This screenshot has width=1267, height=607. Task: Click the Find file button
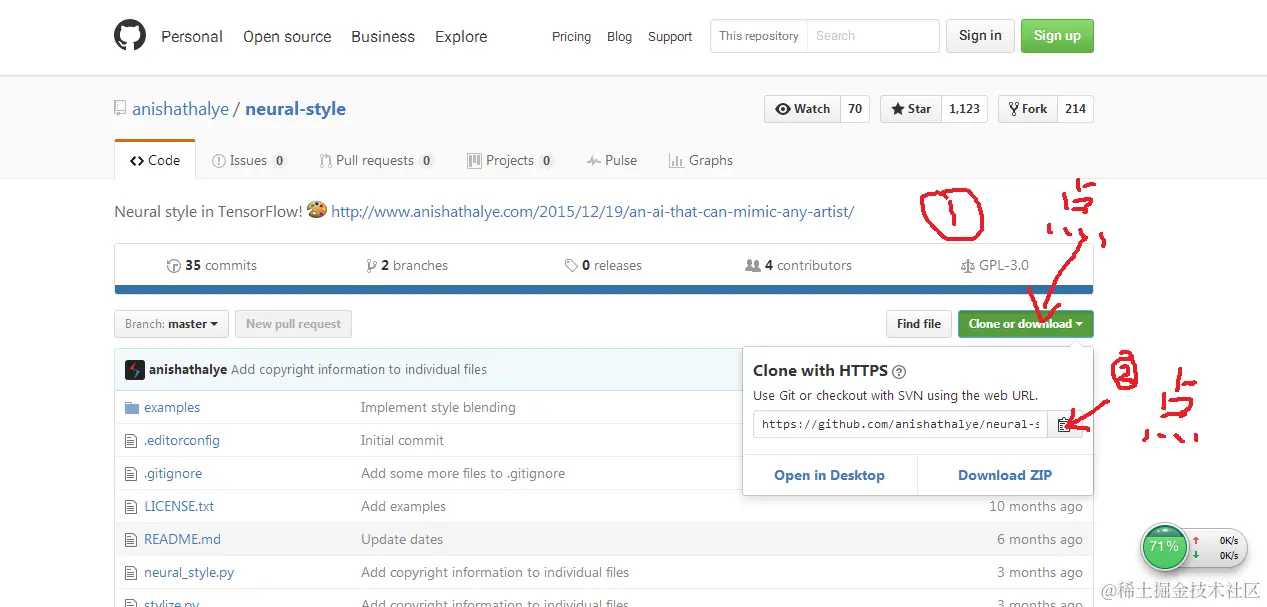(918, 324)
